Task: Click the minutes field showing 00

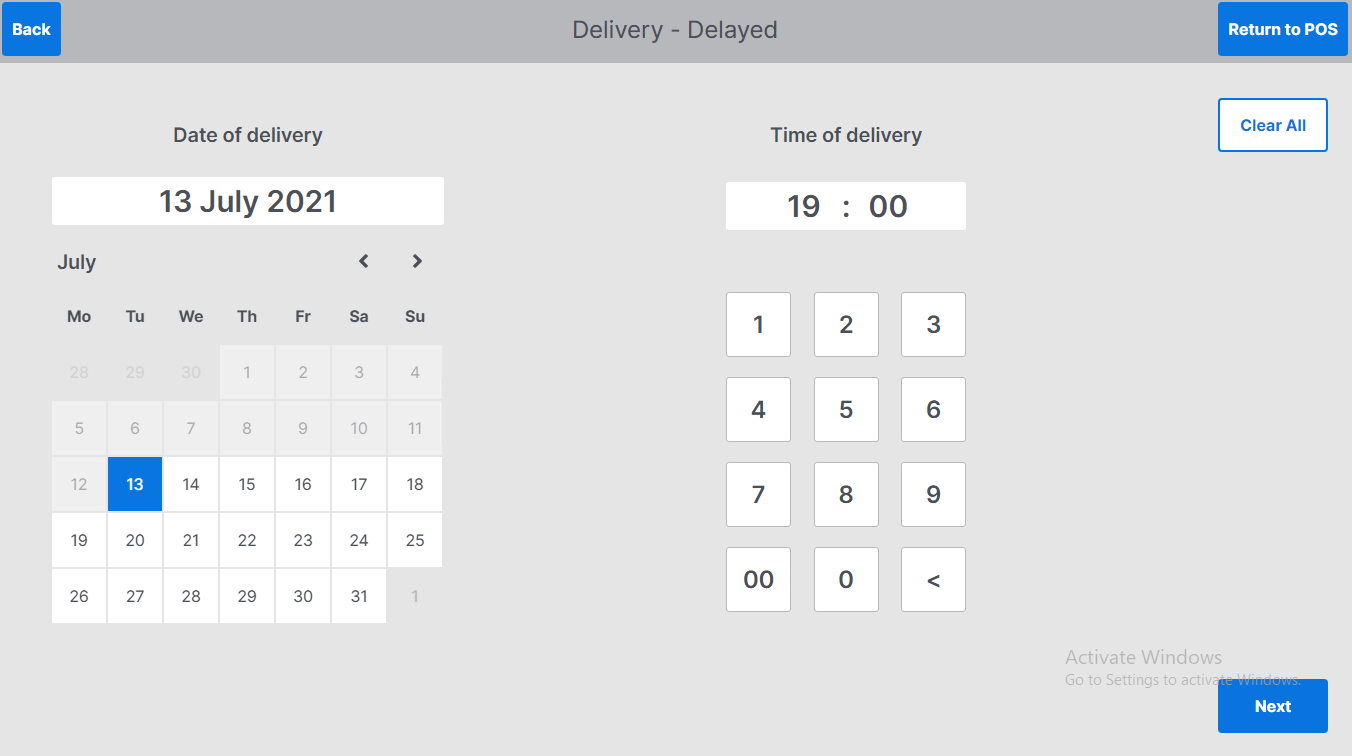Action: point(888,206)
